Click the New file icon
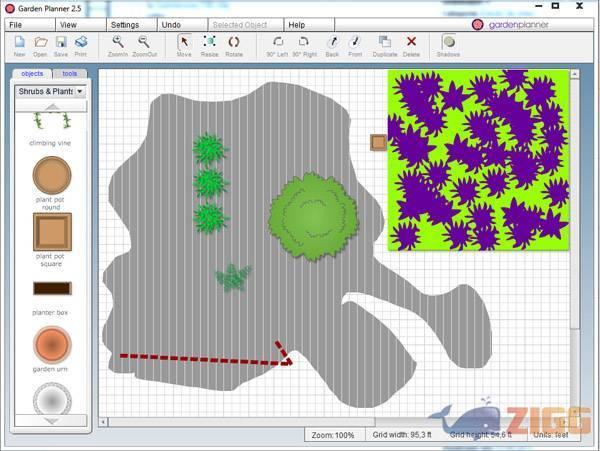The height and width of the screenshot is (451, 600). click(19, 43)
